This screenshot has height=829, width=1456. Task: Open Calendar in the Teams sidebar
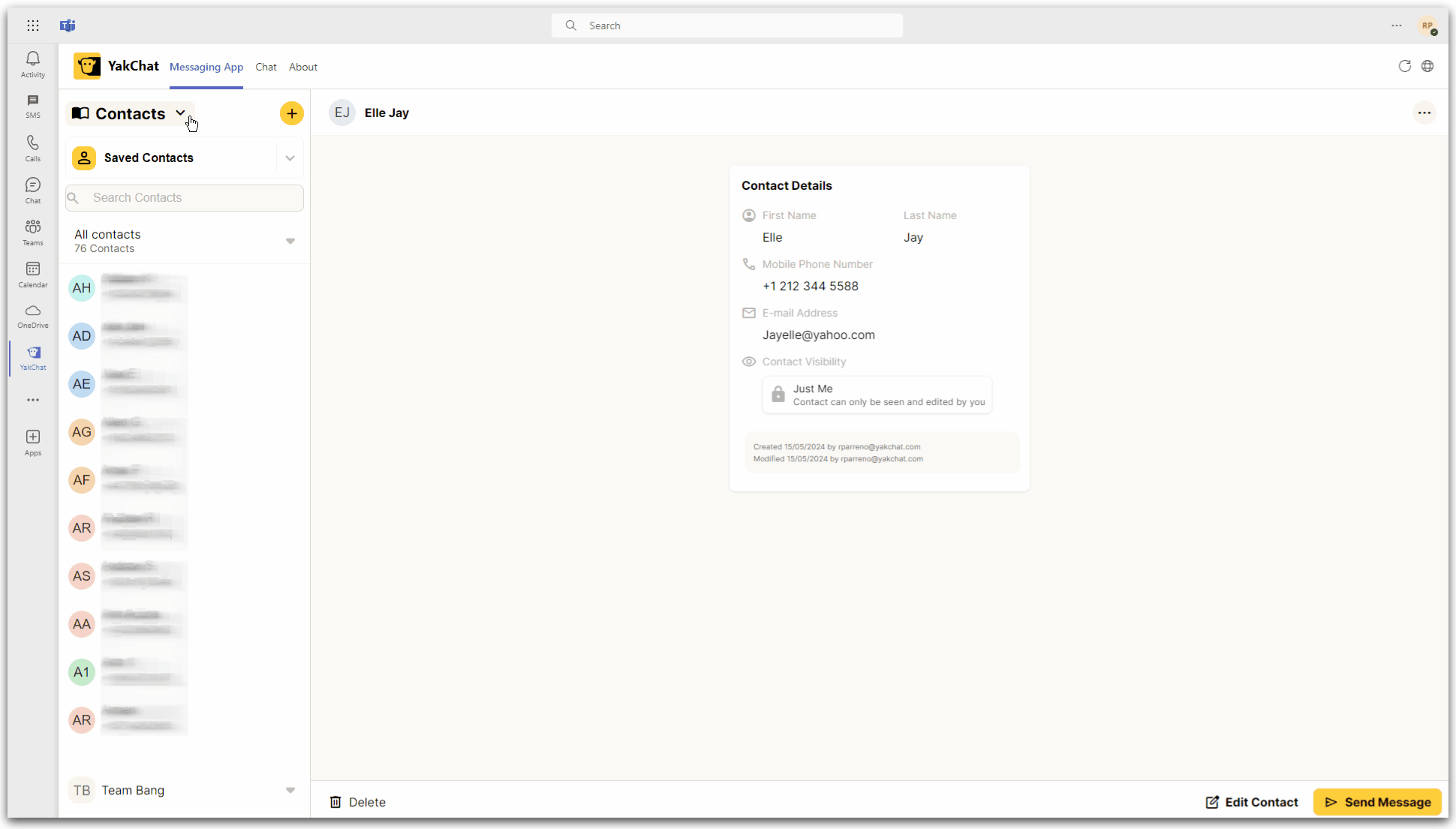[x=33, y=274]
